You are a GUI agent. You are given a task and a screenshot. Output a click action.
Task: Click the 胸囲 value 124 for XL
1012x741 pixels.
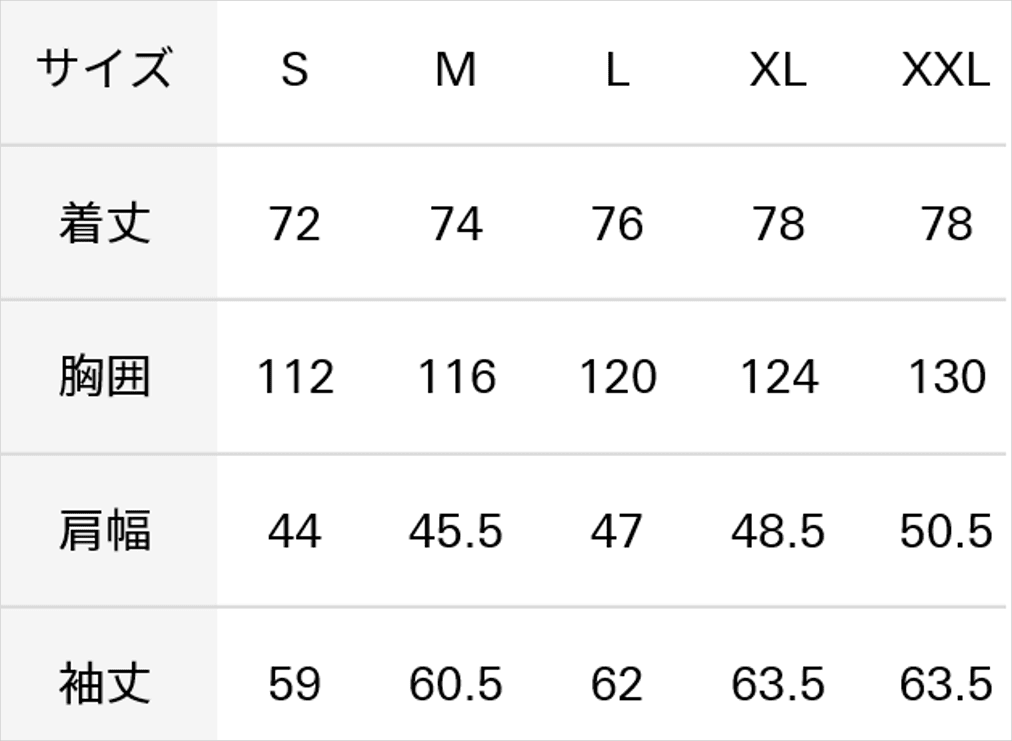pos(779,377)
